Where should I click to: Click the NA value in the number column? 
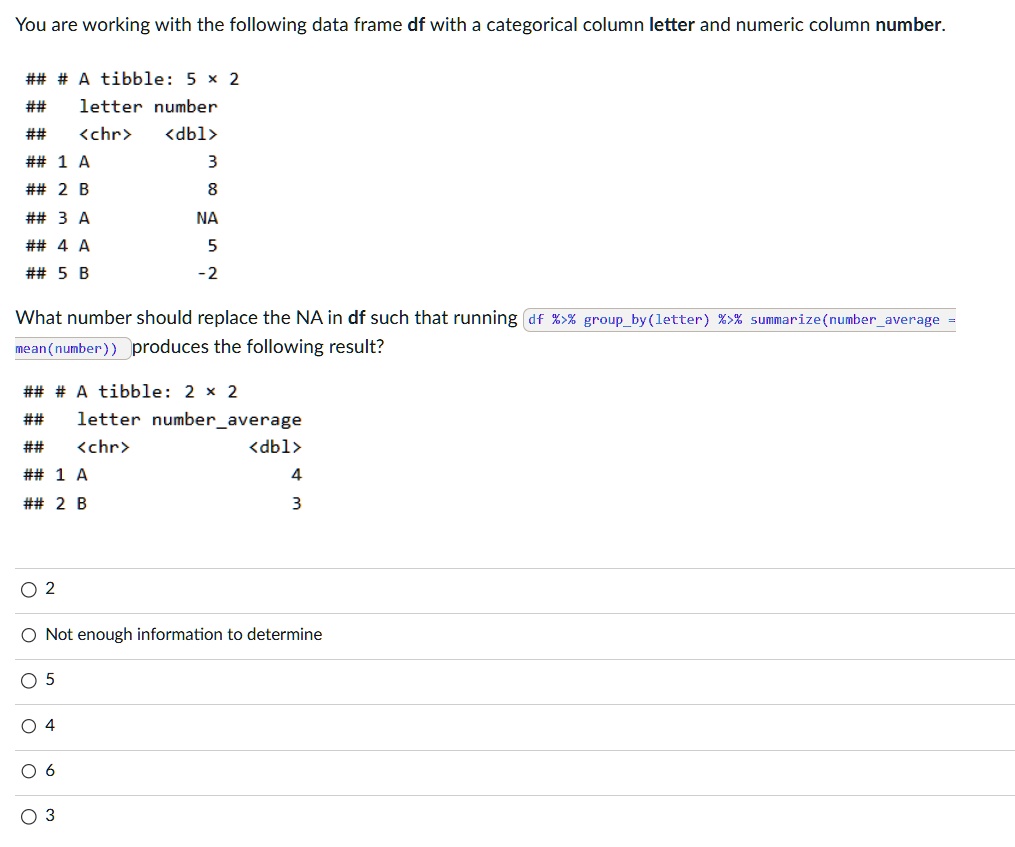207,218
